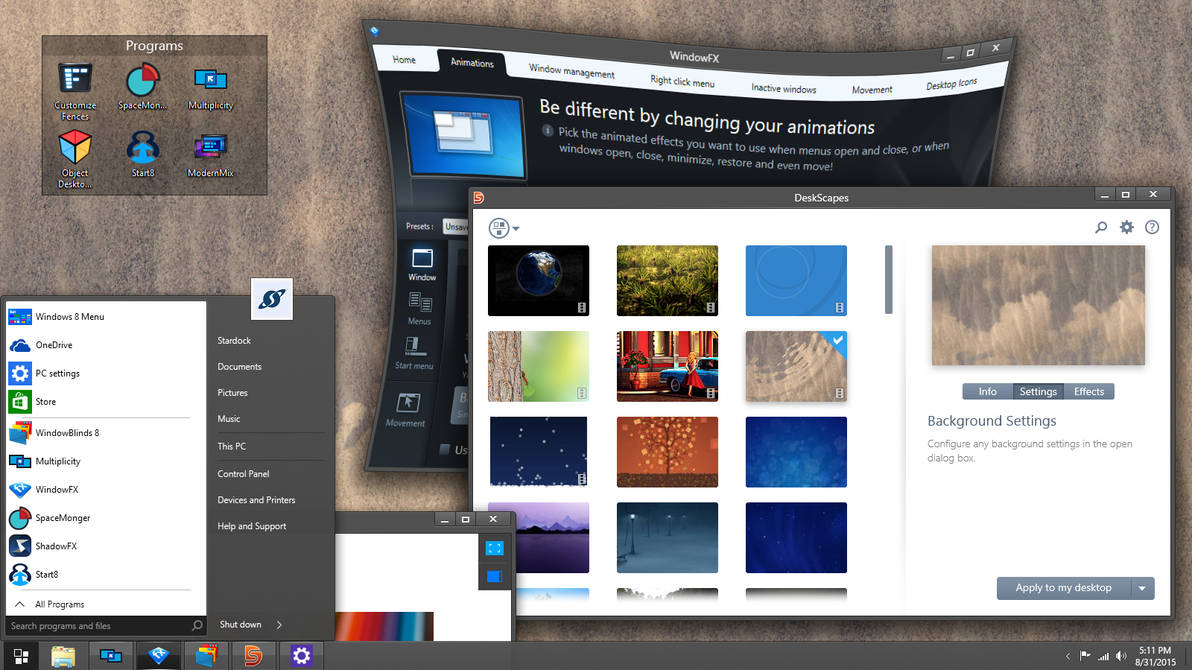Screen dimensions: 1192x670
Task: Open DeskScapes settings gear
Action: coord(1127,227)
